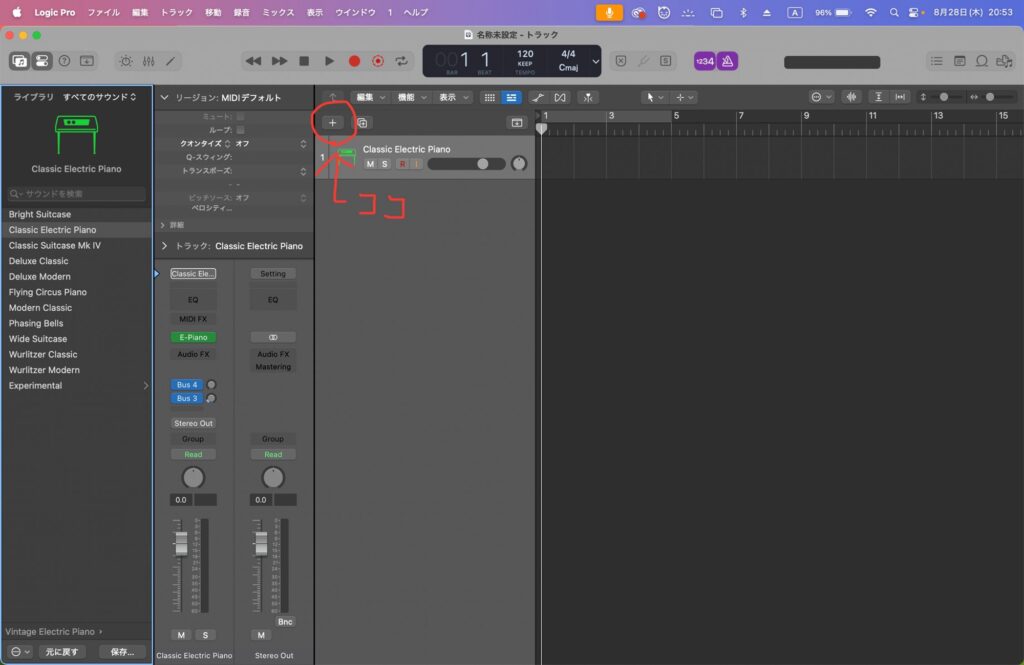Viewport: 1024px width, 665px height.
Task: Click the 保存 save button in Library
Action: pyautogui.click(x=122, y=652)
